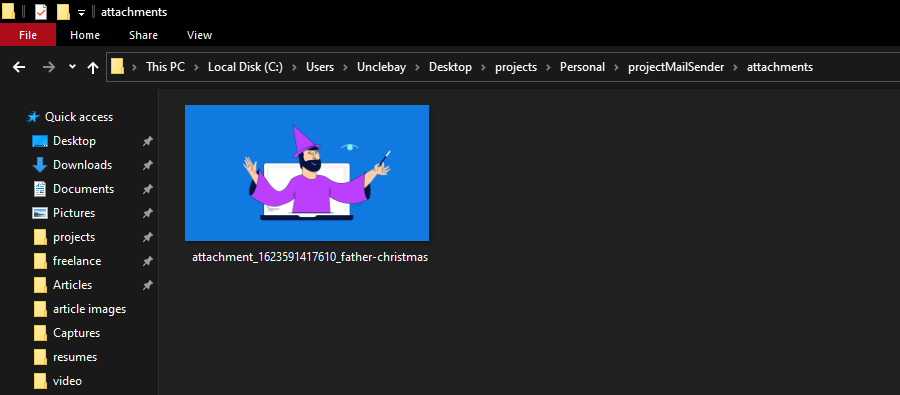The width and height of the screenshot is (900, 395).
Task: Select the wizard image thumbnail
Action: click(307, 173)
